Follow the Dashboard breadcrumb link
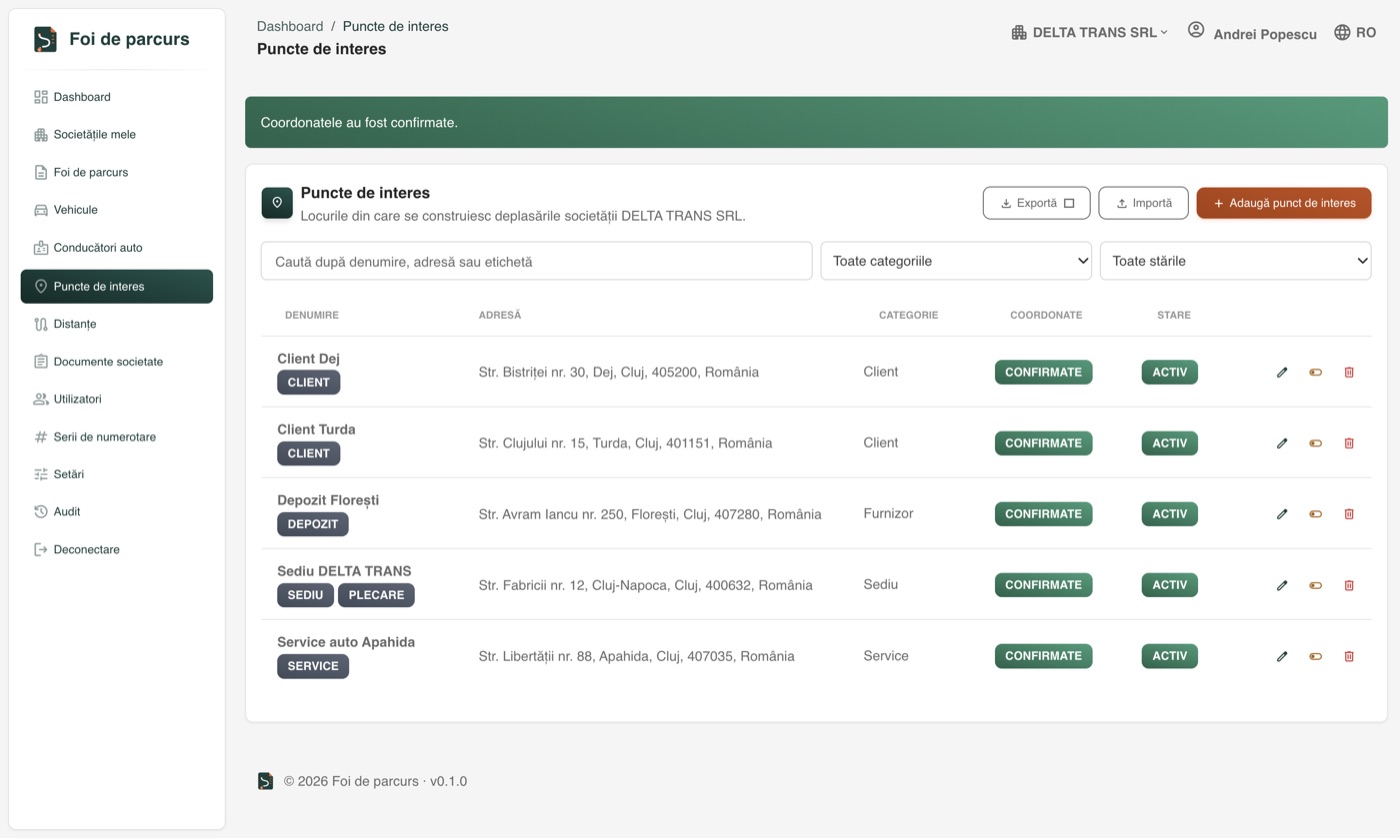Screen dimensions: 1400x838 290,26
